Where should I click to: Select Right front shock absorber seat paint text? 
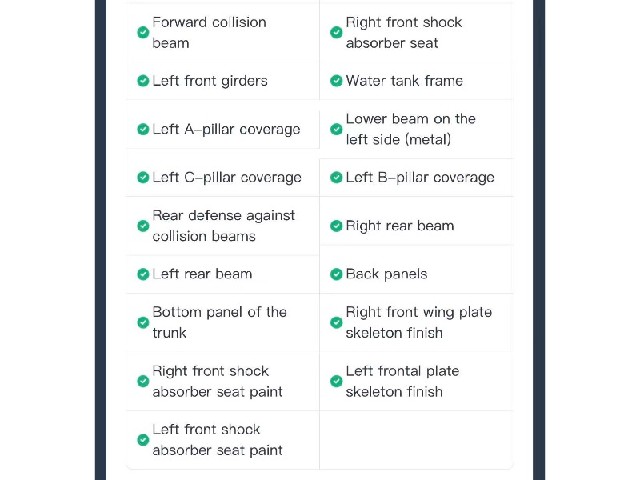coord(217,381)
